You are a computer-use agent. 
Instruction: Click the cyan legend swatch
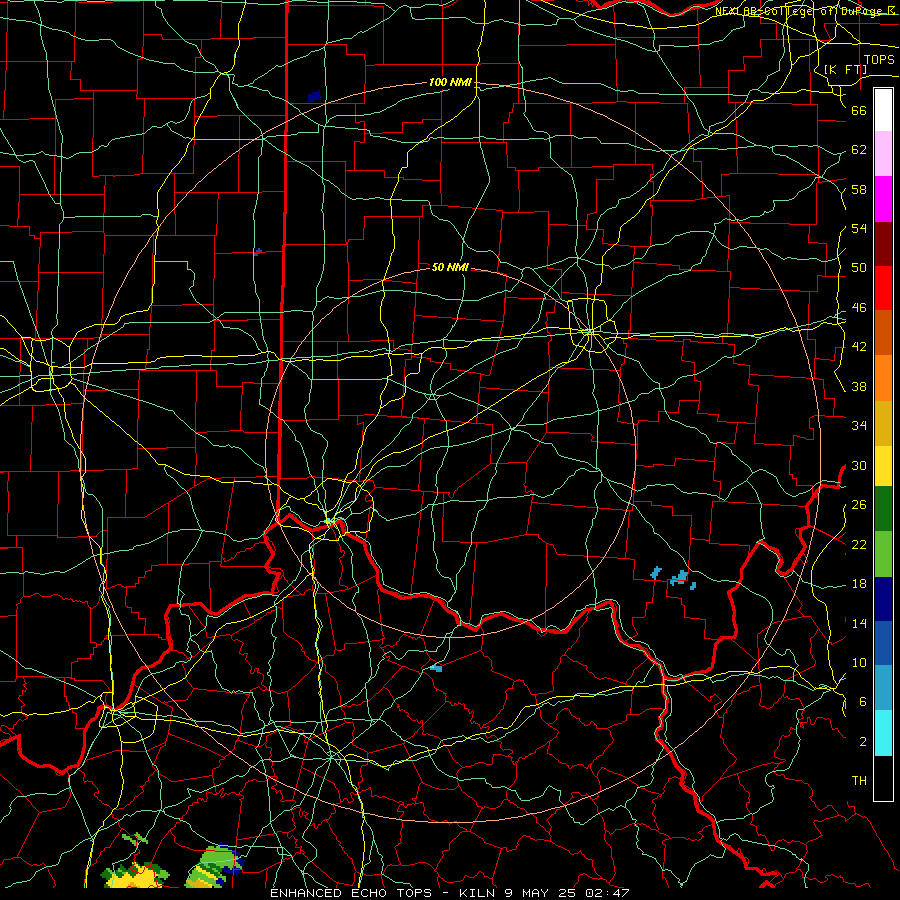(x=883, y=733)
